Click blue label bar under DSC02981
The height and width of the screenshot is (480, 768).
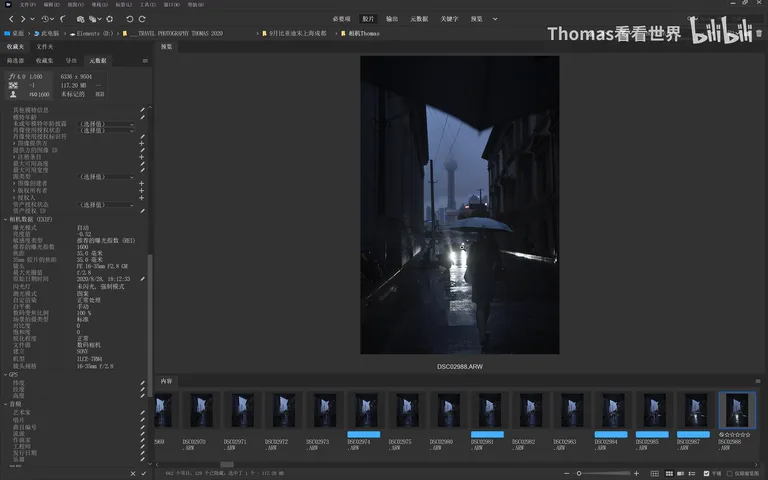pos(487,434)
